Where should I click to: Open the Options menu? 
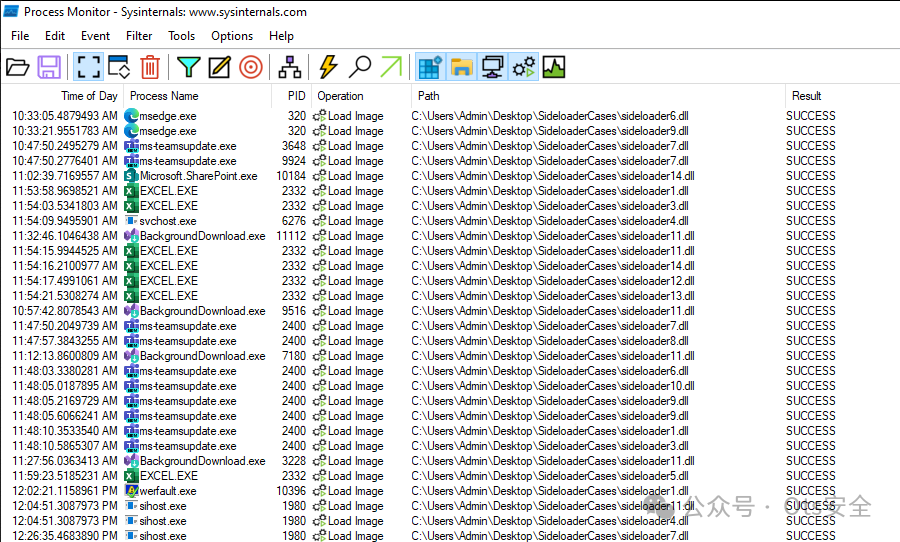tap(232, 36)
